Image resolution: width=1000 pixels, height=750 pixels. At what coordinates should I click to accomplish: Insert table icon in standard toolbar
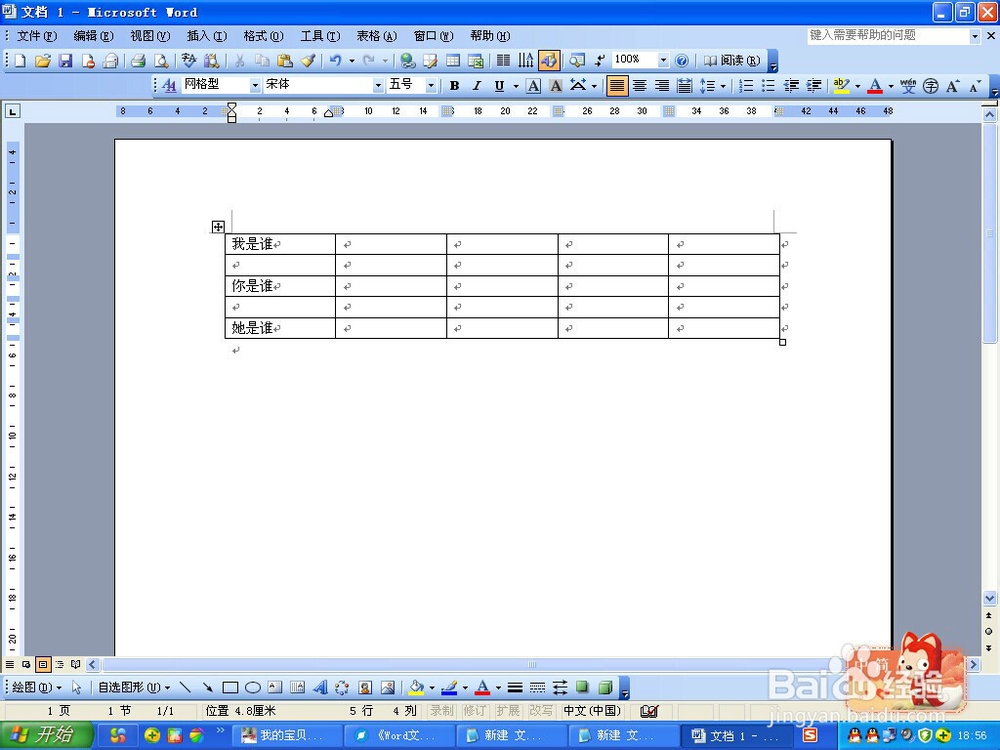point(453,61)
